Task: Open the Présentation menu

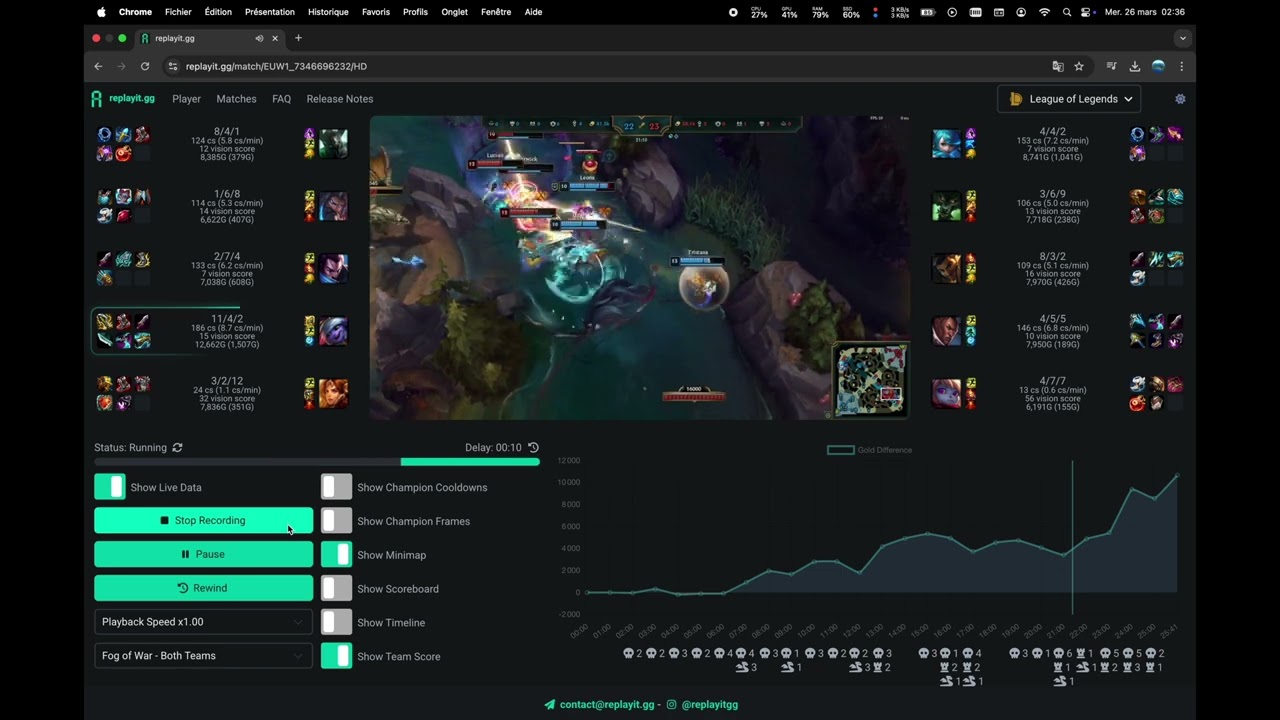Action: point(270,12)
